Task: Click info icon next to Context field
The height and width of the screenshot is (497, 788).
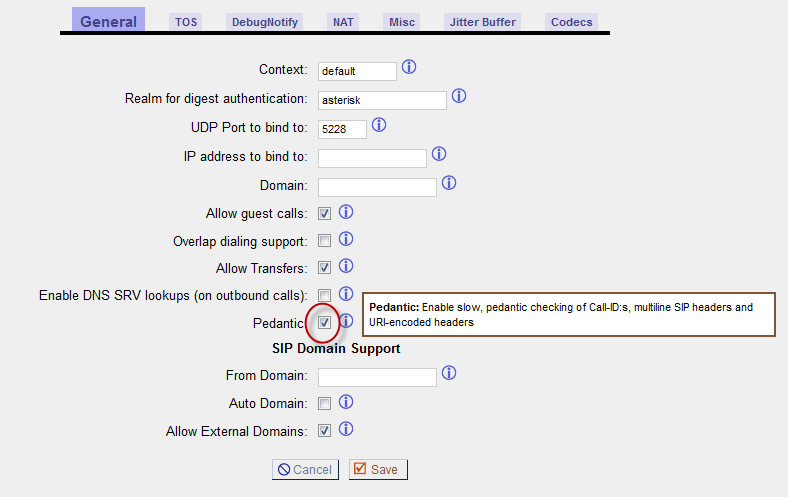Action: pyautogui.click(x=409, y=67)
